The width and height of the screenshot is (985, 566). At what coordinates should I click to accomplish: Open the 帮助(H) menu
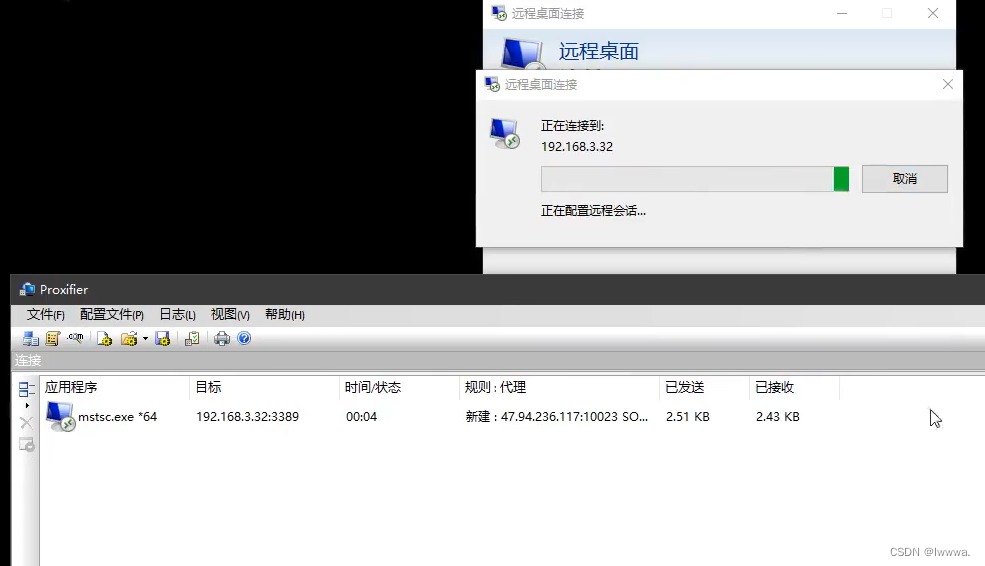(x=285, y=315)
